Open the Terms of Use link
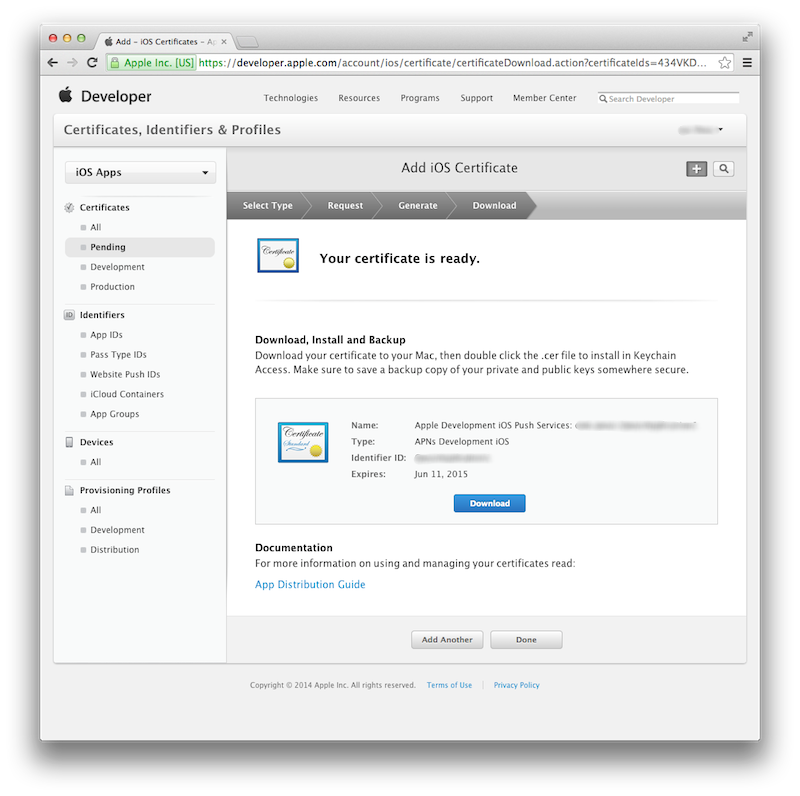Screen dimensions: 800x796 449,685
